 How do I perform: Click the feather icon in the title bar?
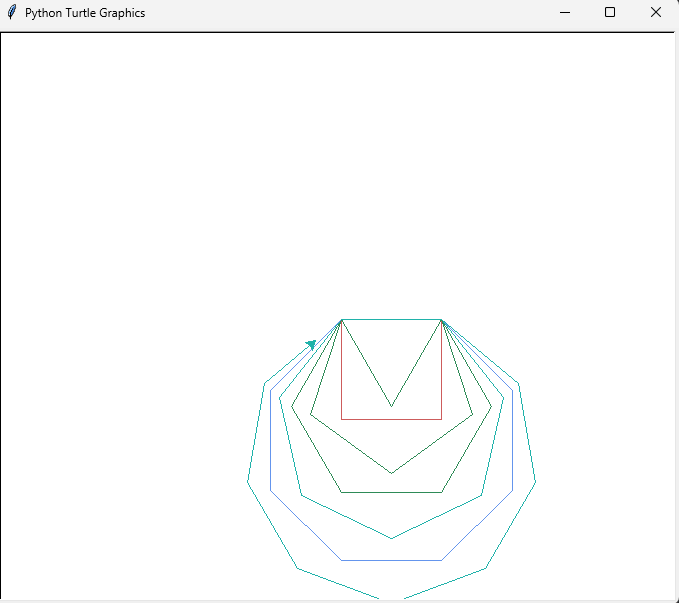pos(12,13)
